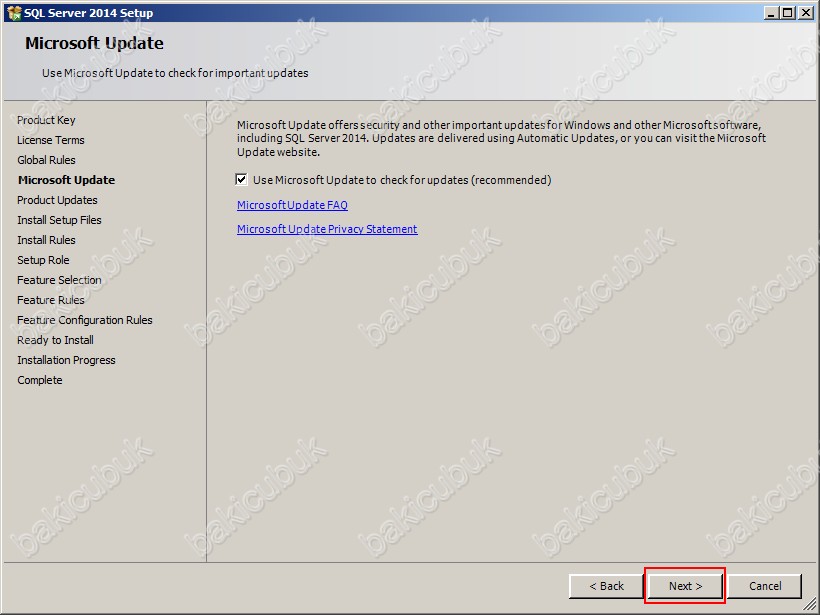
Task: Click the 'SQL Server 2014 Setup' title text
Action: (88, 13)
